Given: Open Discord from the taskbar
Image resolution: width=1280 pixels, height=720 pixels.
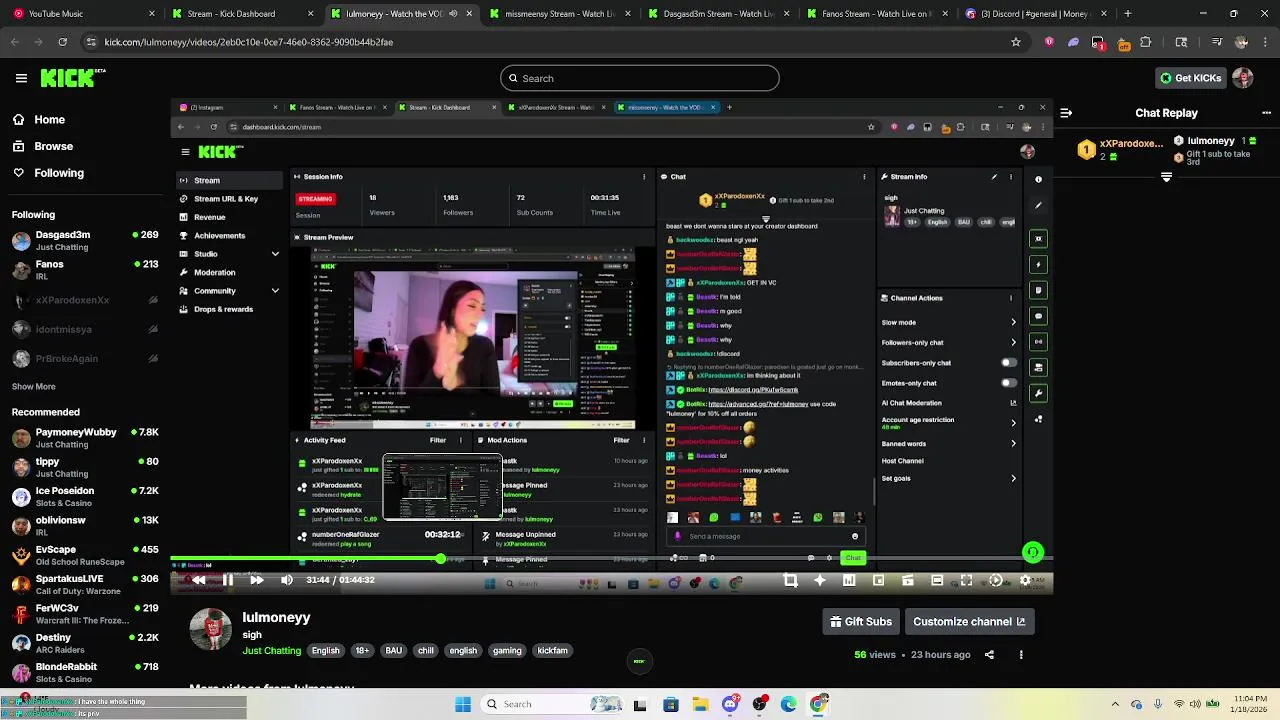Looking at the screenshot, I should pyautogui.click(x=730, y=704).
